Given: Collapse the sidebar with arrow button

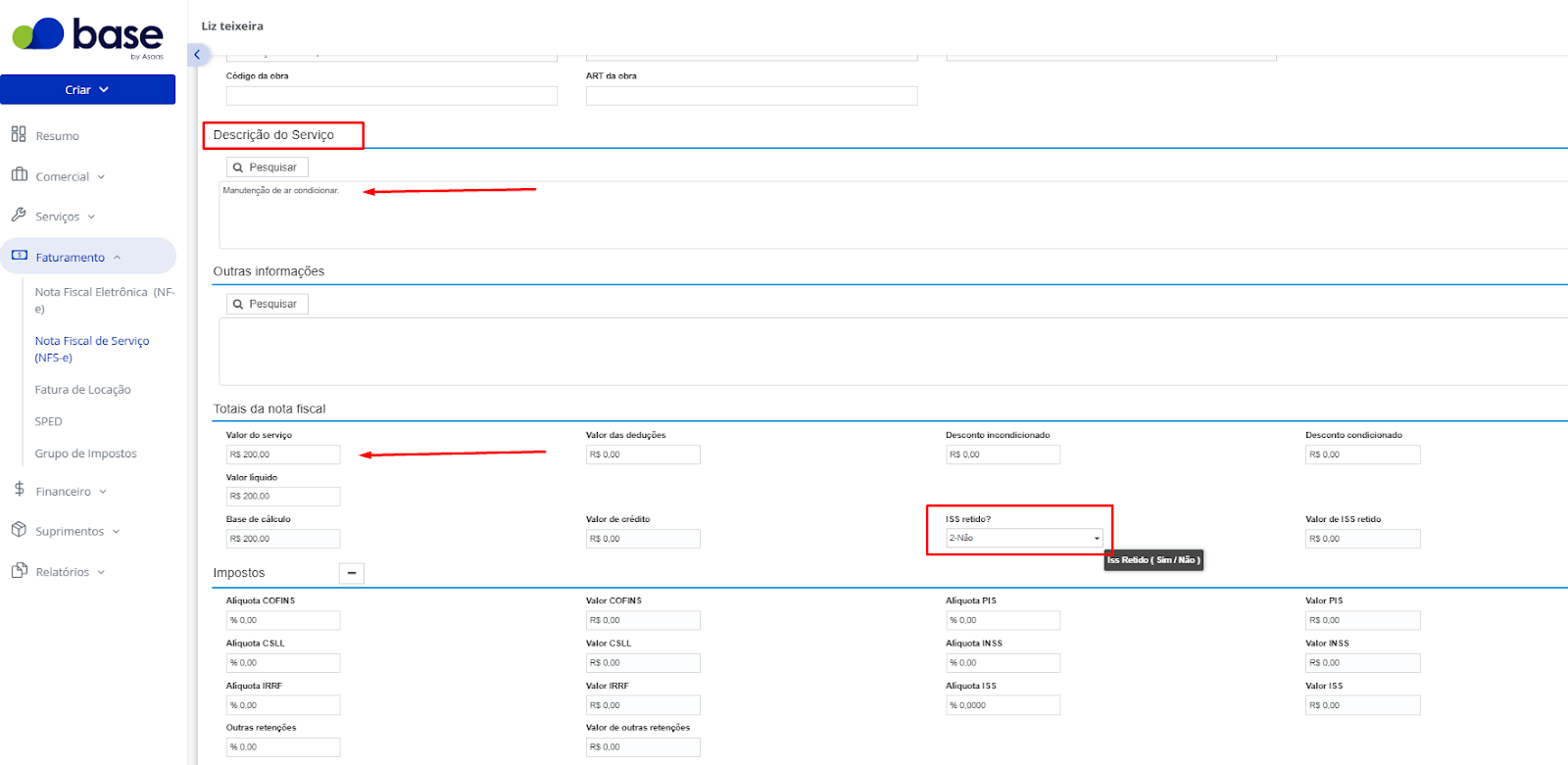Looking at the screenshot, I should pos(197,55).
